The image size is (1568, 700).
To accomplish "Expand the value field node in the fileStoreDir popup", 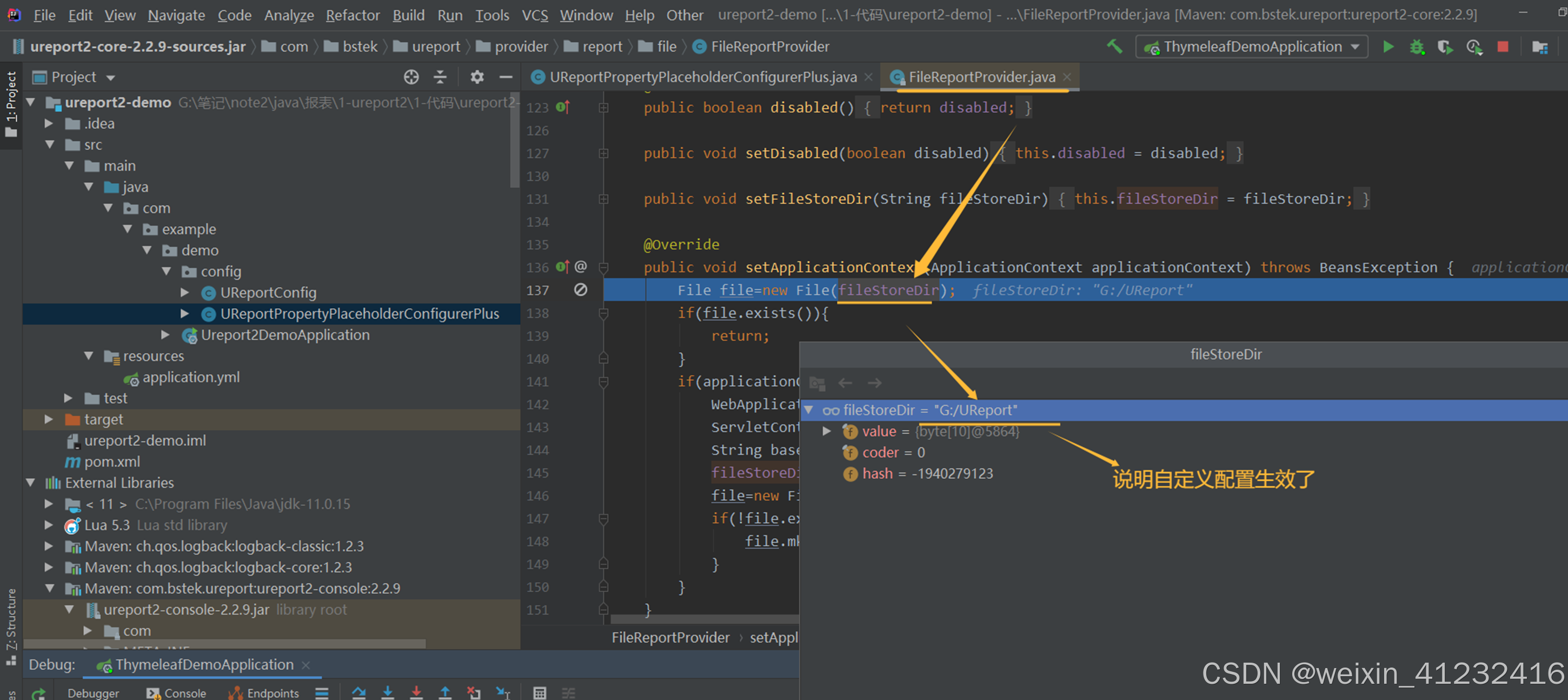I will [x=827, y=431].
